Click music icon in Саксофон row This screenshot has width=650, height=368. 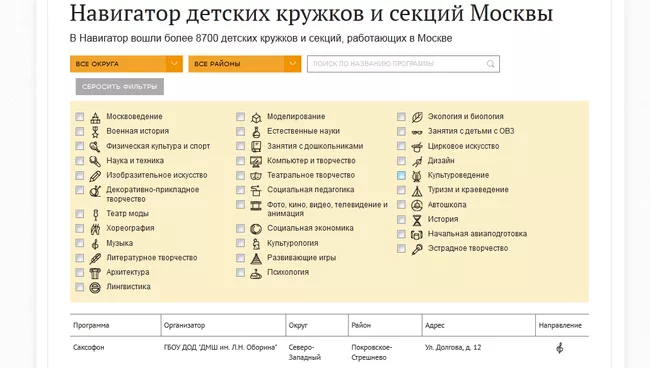coord(560,348)
